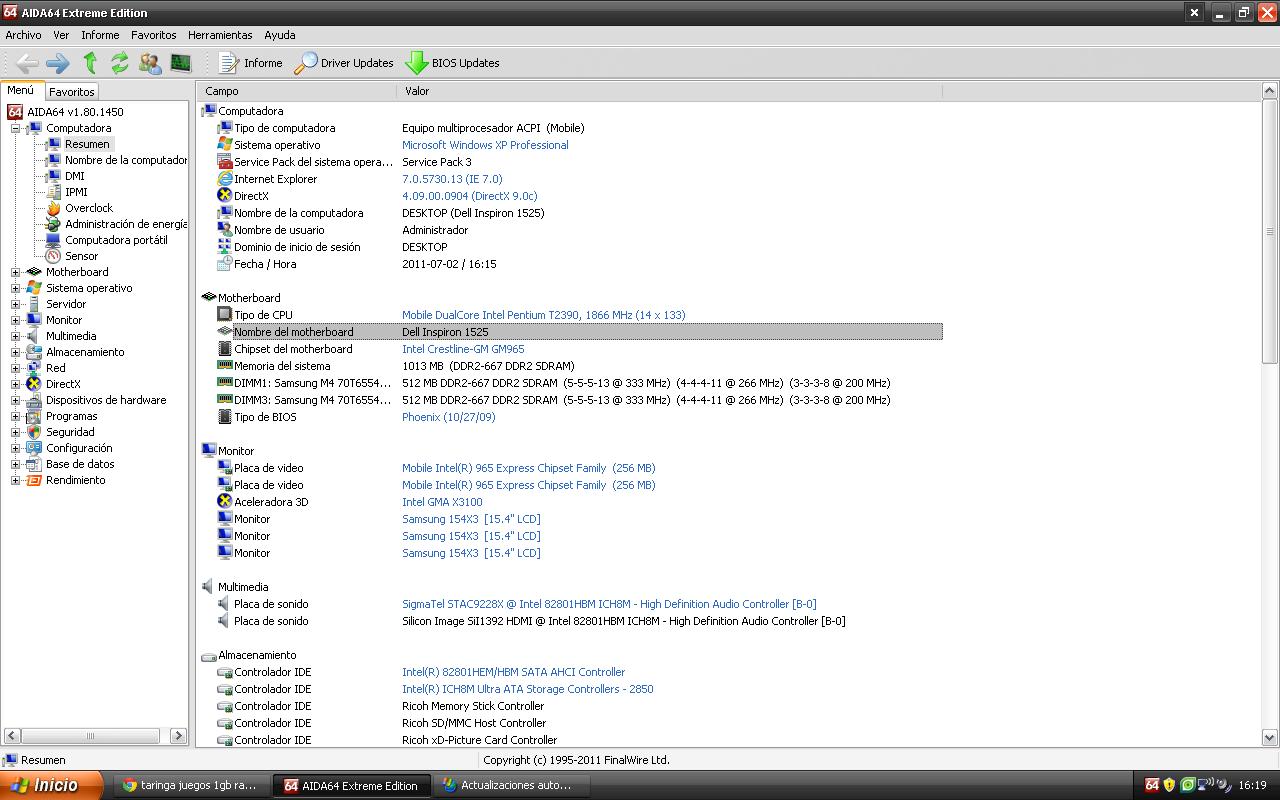1280x800 pixels.
Task: Open the Informe report button
Action: tap(251, 63)
